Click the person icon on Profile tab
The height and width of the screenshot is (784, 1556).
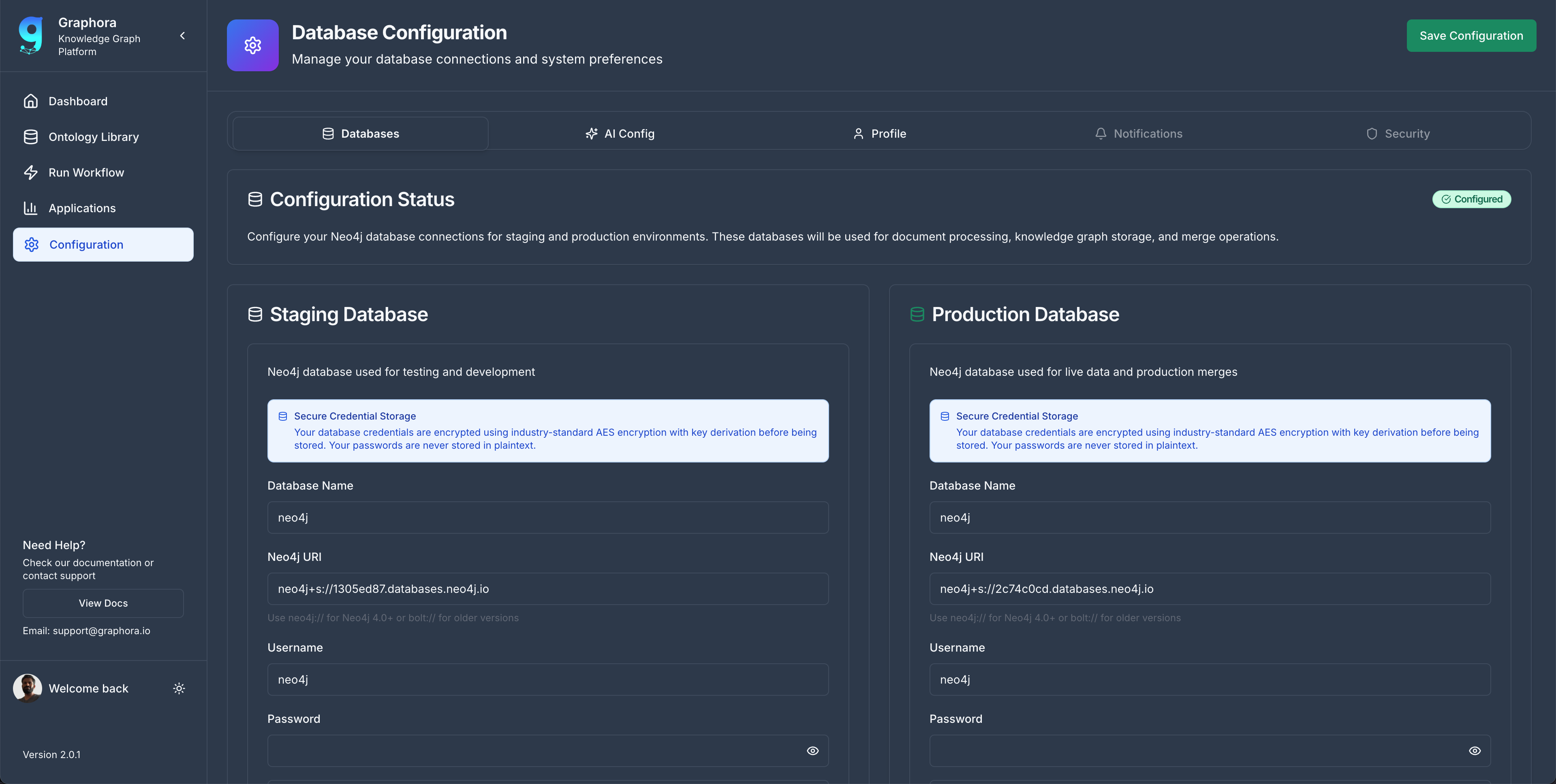pyautogui.click(x=858, y=133)
